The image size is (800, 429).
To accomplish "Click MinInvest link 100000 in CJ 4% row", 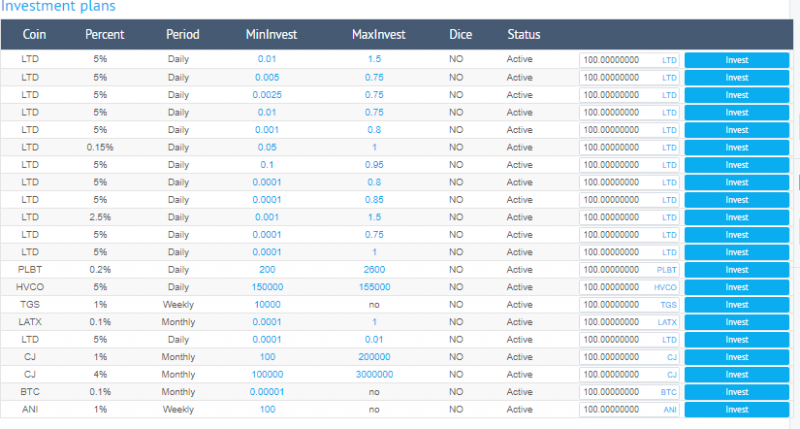I will [267, 374].
